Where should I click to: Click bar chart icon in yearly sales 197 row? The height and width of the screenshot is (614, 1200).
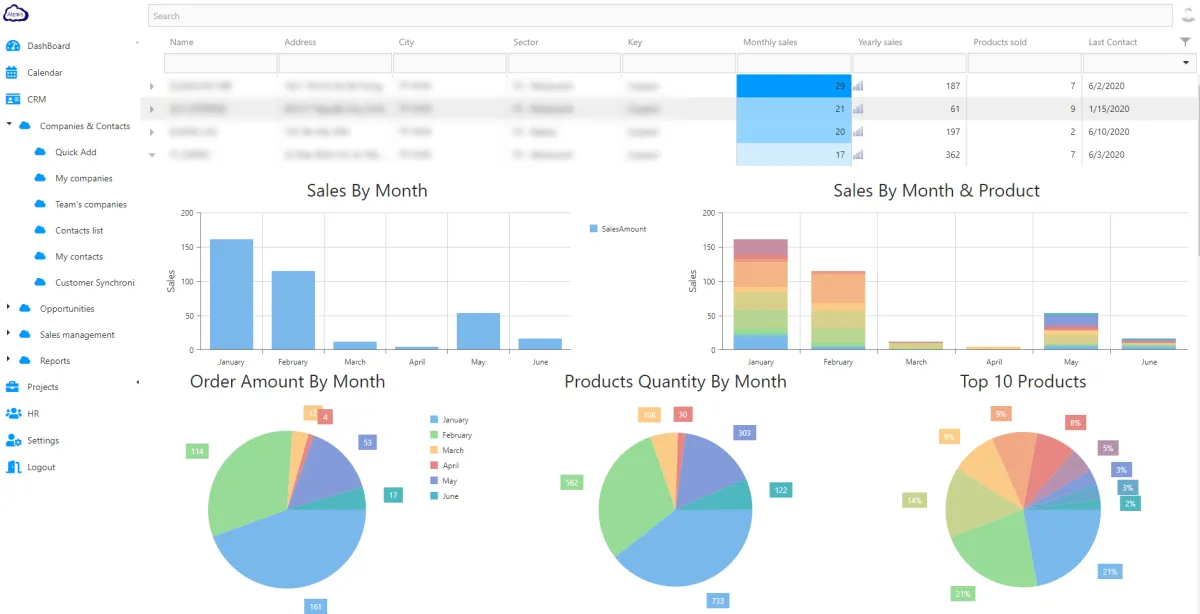(858, 132)
